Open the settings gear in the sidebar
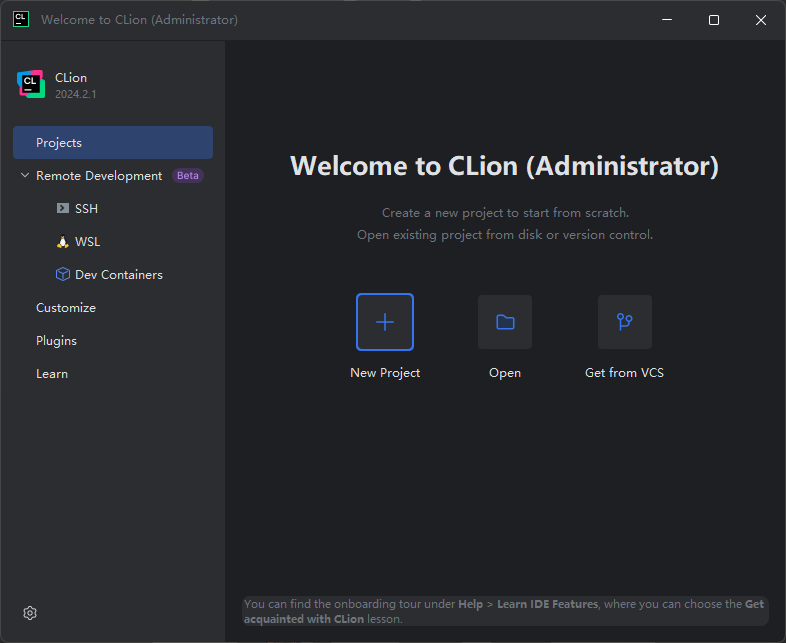The width and height of the screenshot is (786, 643). (30, 613)
